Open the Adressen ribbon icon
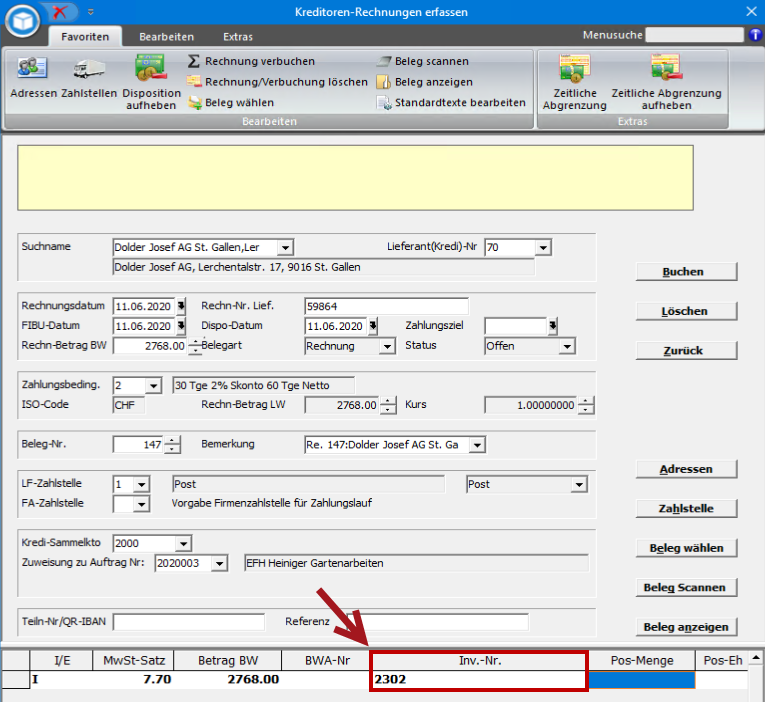Screen dimensions: 765x702 [33, 77]
